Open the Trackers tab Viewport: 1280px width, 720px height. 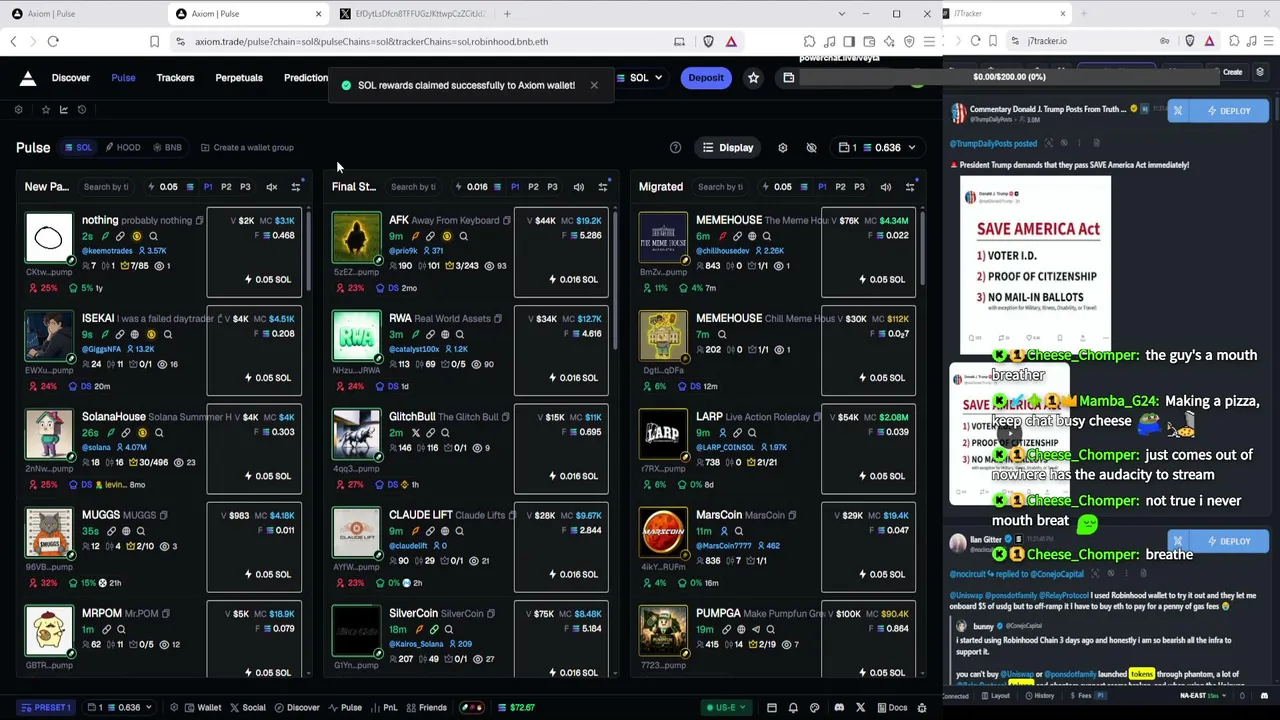pyautogui.click(x=175, y=78)
